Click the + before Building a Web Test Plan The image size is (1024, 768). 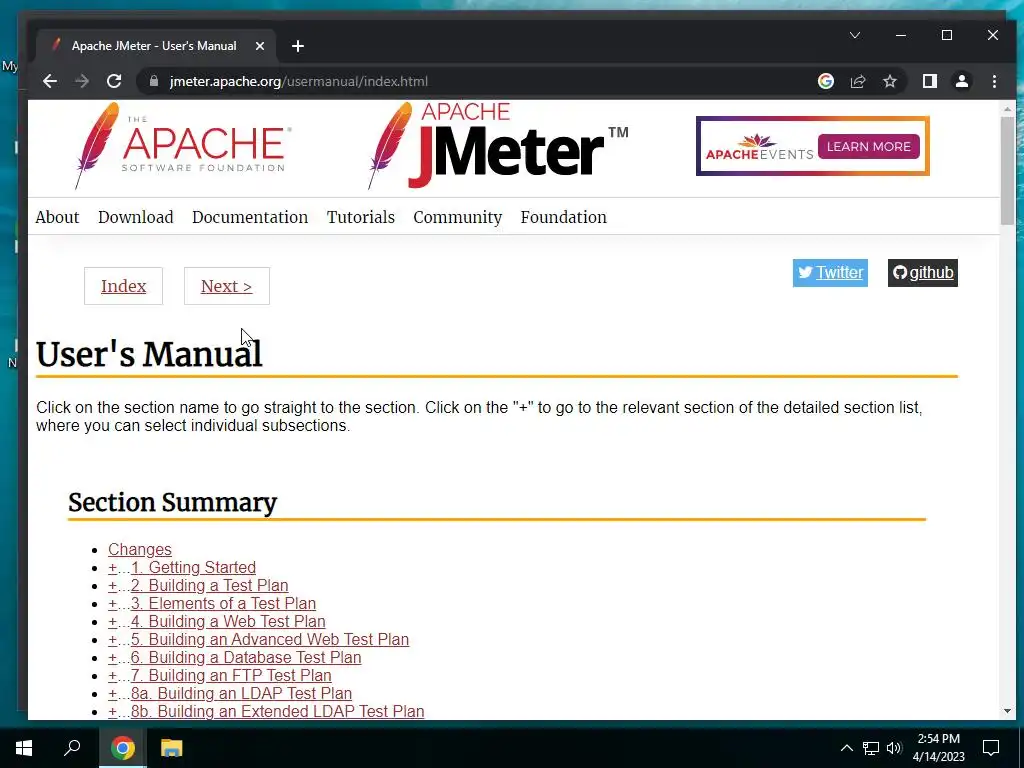pyautogui.click(x=112, y=621)
